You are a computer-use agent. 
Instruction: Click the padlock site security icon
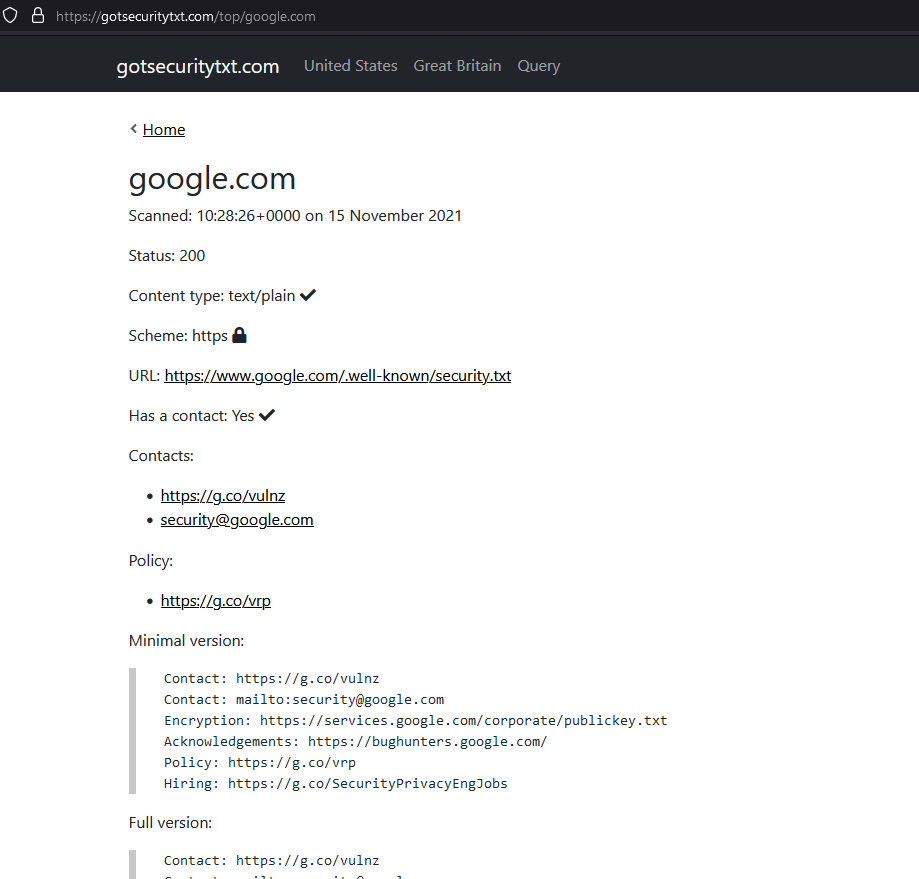(x=38, y=15)
